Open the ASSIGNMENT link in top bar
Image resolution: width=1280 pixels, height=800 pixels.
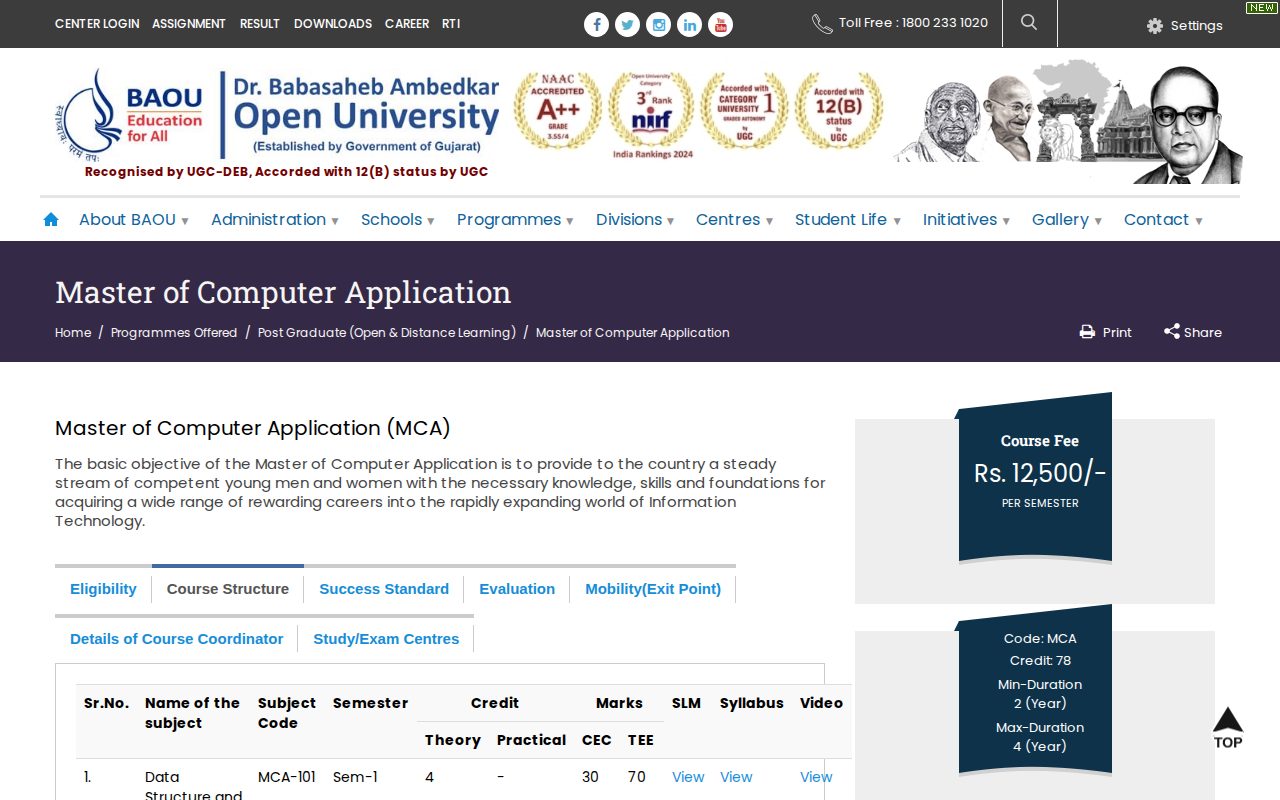point(189,23)
